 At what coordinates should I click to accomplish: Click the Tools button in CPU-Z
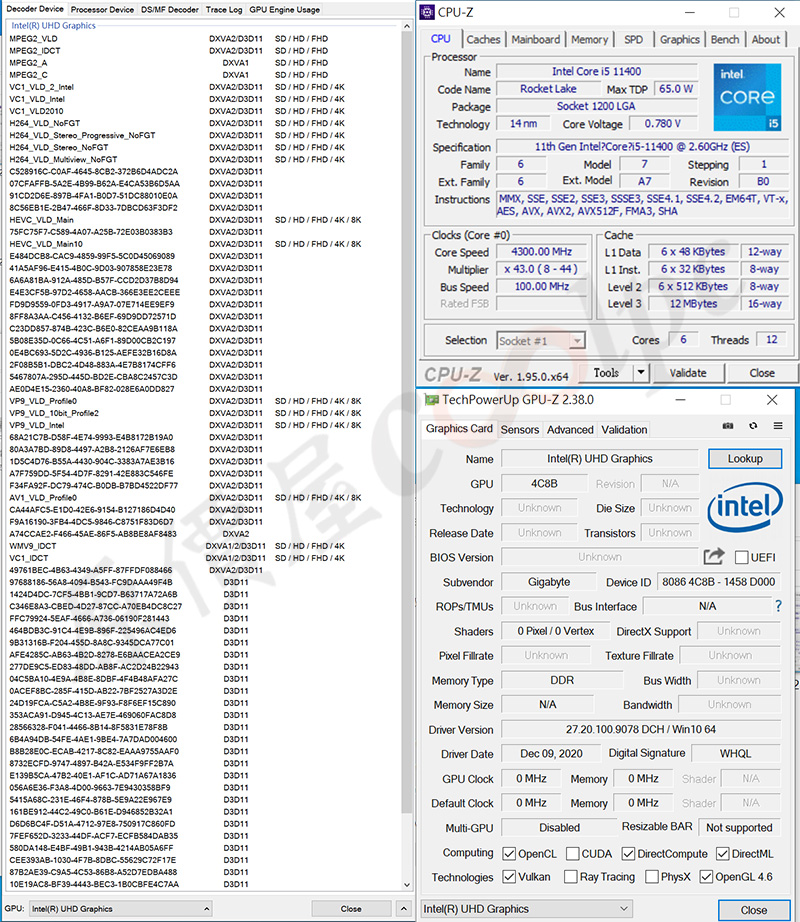tap(606, 373)
